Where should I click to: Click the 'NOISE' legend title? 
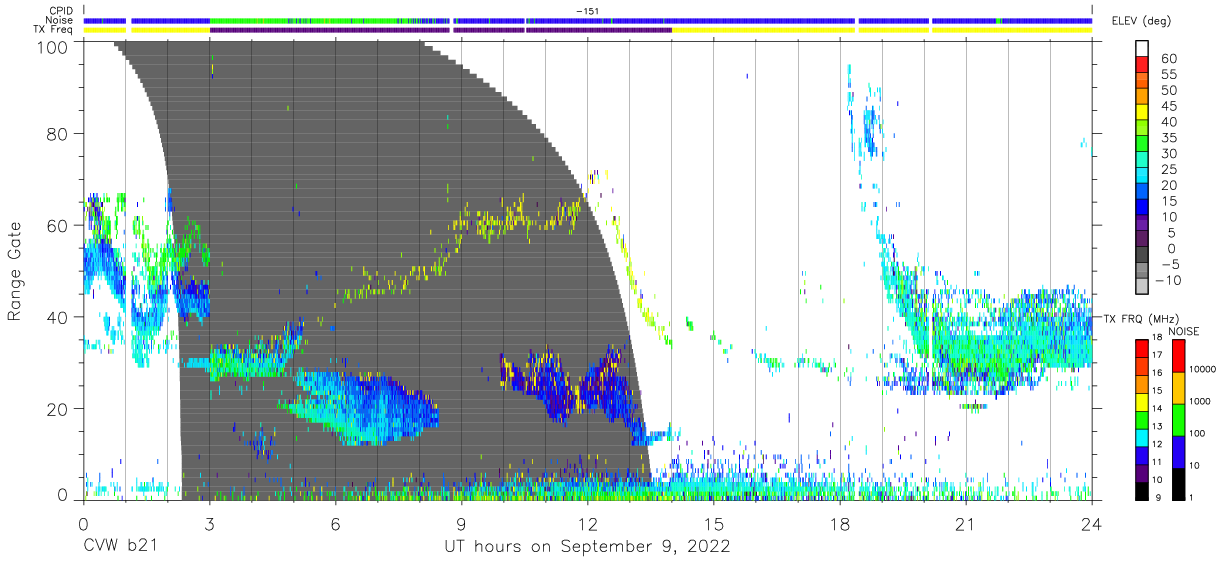[1186, 331]
